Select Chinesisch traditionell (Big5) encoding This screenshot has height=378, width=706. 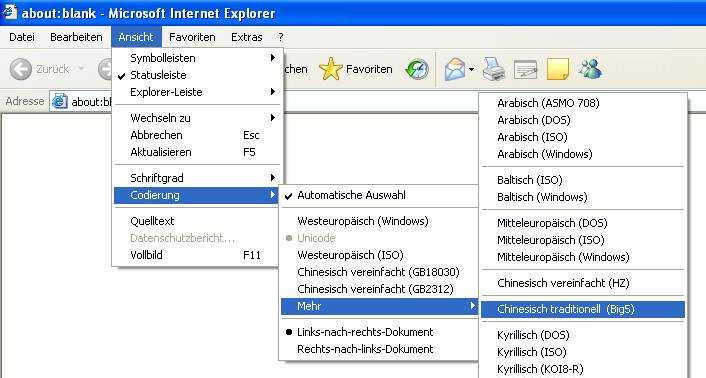pos(583,309)
